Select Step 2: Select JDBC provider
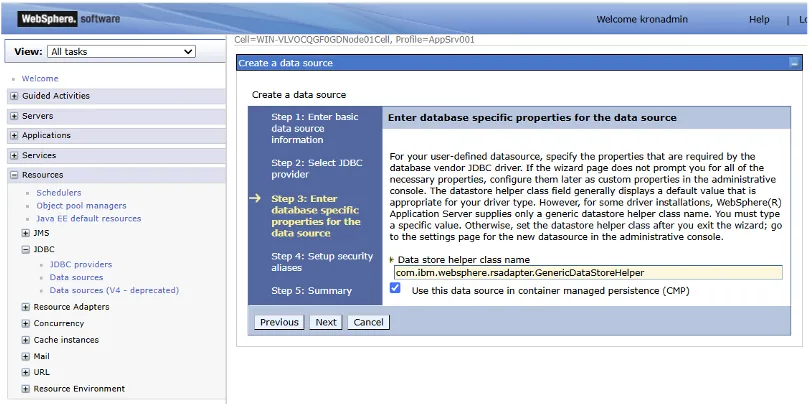 point(317,168)
